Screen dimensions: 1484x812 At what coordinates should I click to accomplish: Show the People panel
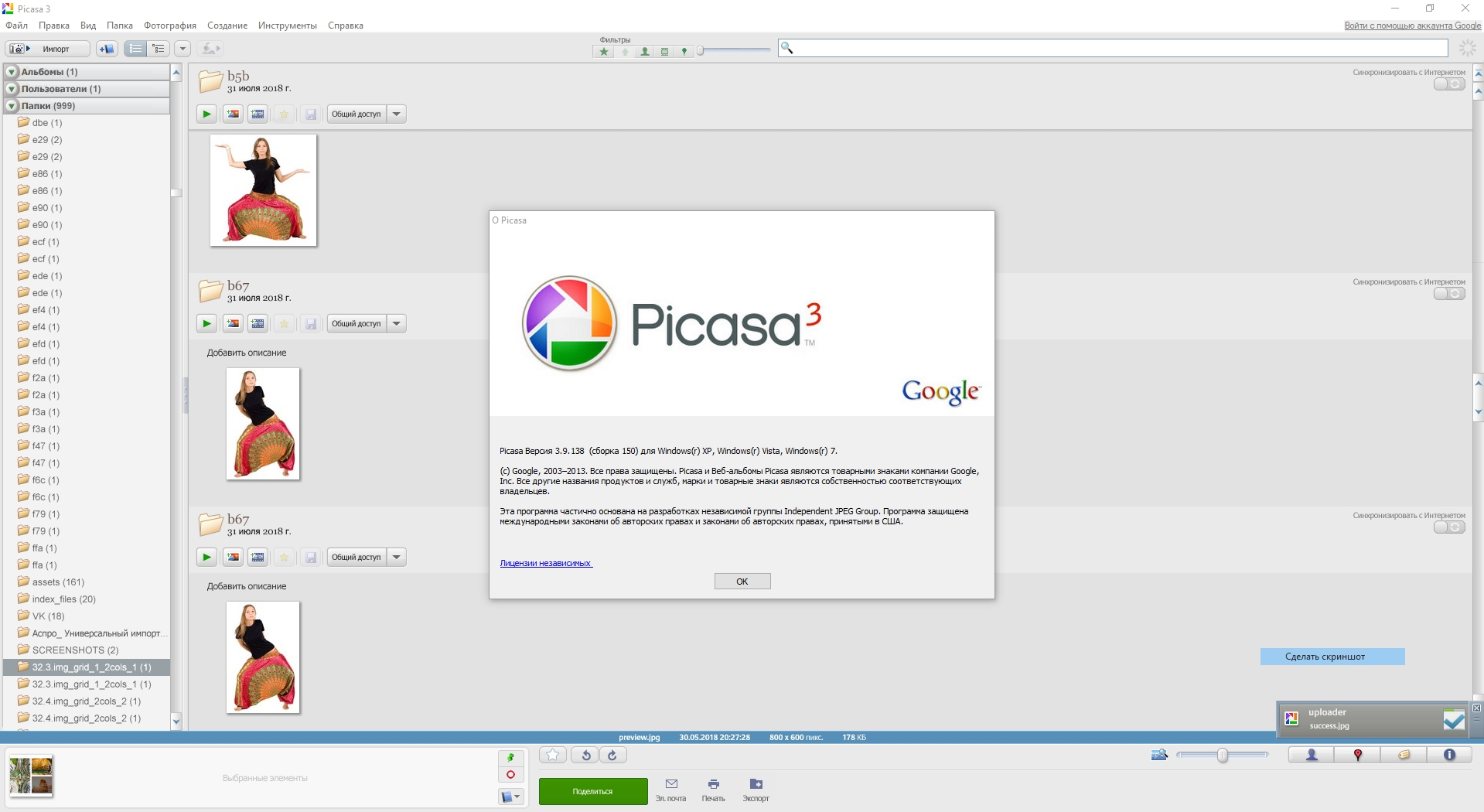click(x=1312, y=756)
